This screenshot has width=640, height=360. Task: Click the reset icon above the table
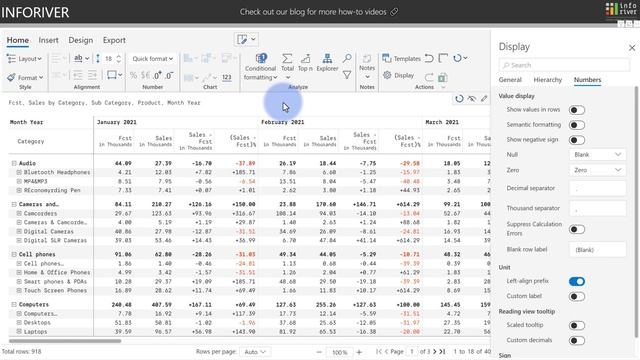[x=459, y=98]
